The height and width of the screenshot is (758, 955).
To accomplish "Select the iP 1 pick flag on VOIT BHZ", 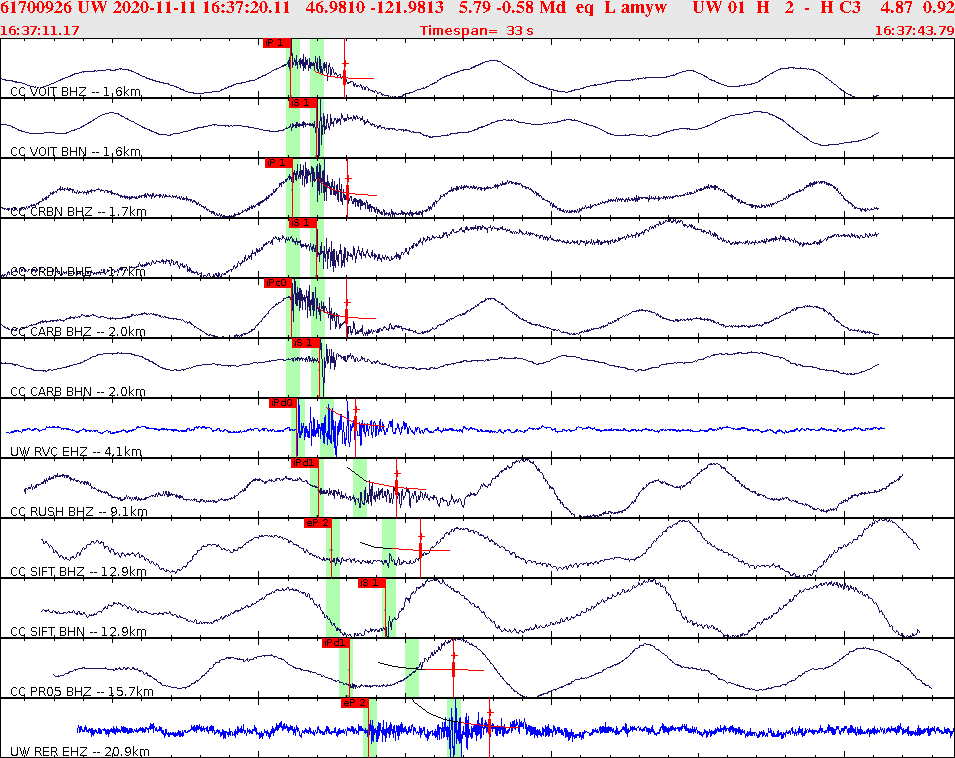I will (275, 43).
